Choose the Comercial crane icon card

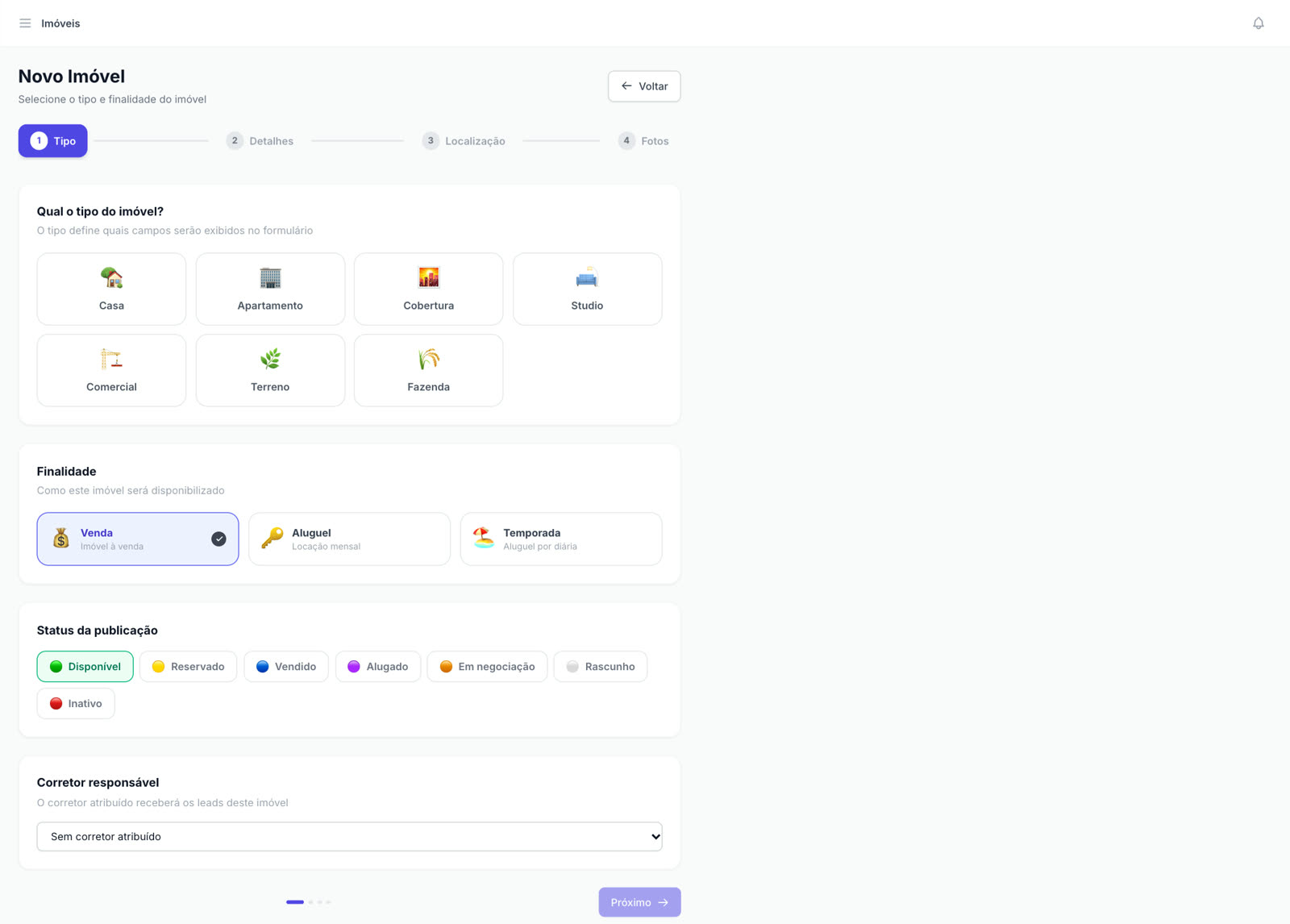point(111,370)
